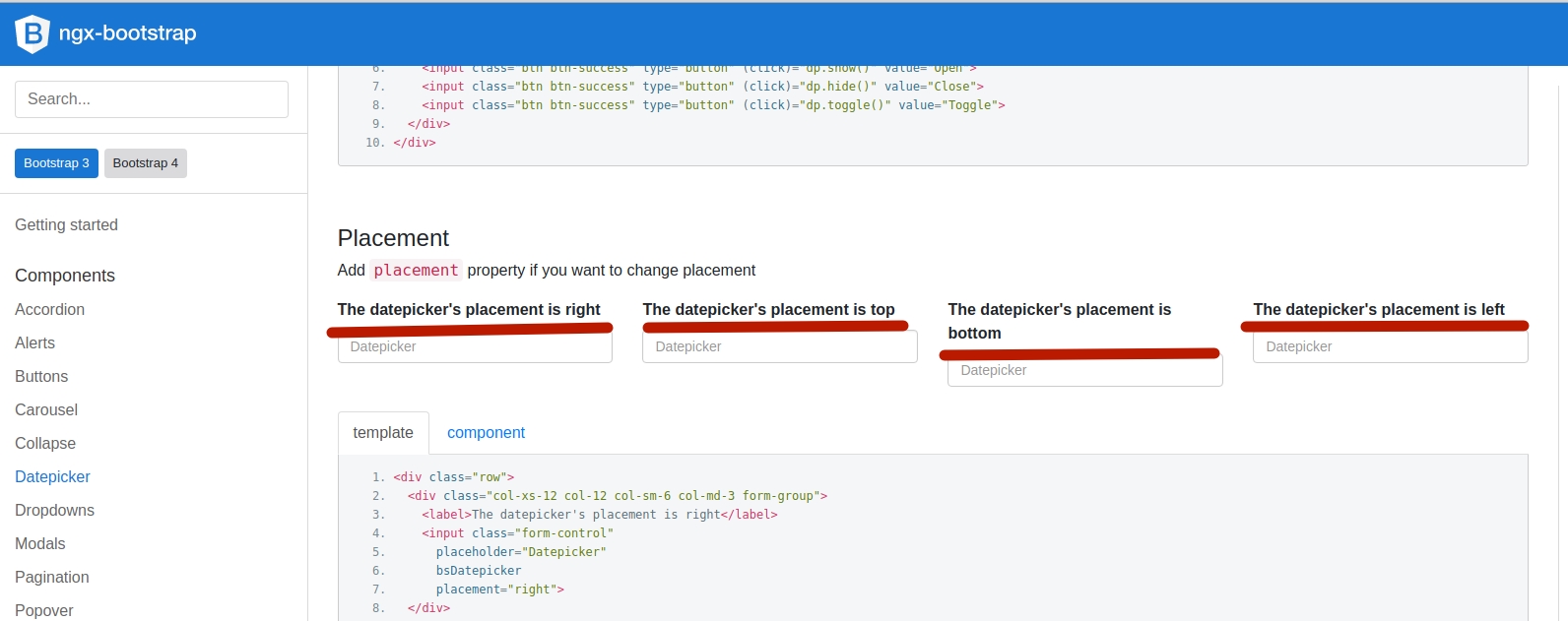The image size is (1568, 621).
Task: Click code line with placement="right"
Action: [x=500, y=590]
